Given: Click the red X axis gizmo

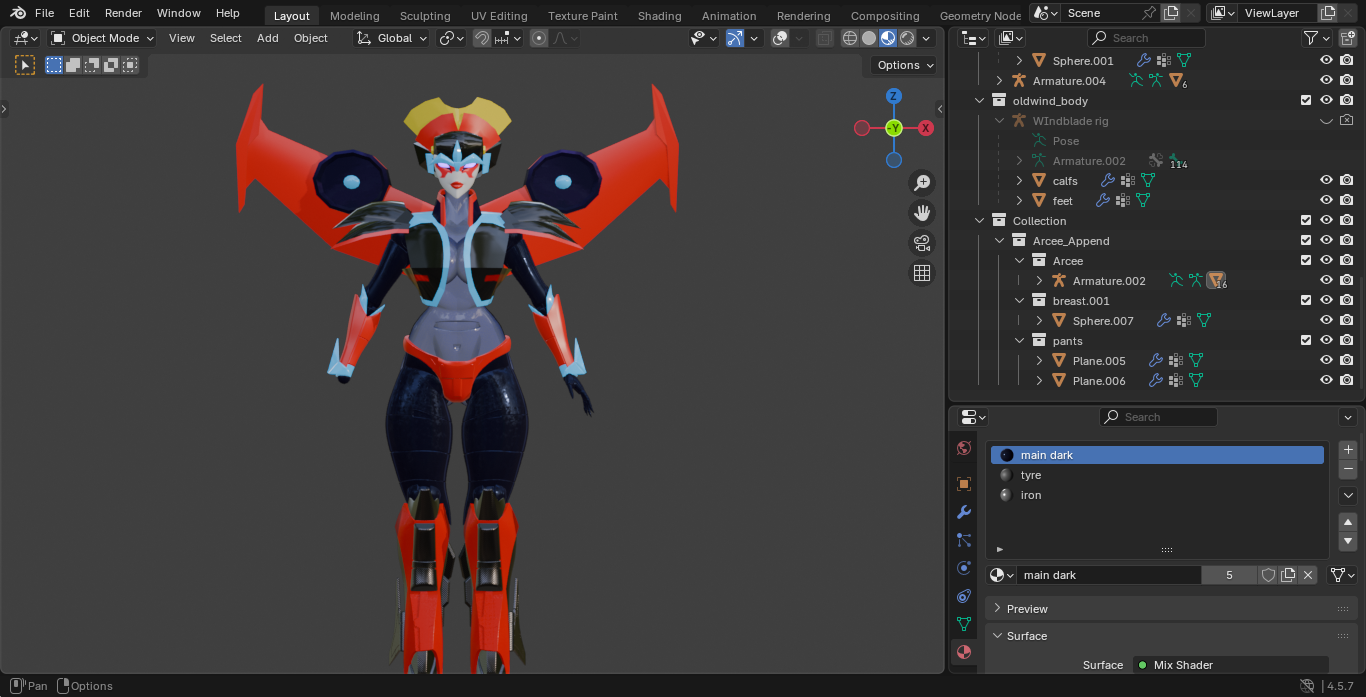Looking at the screenshot, I should pos(926,128).
